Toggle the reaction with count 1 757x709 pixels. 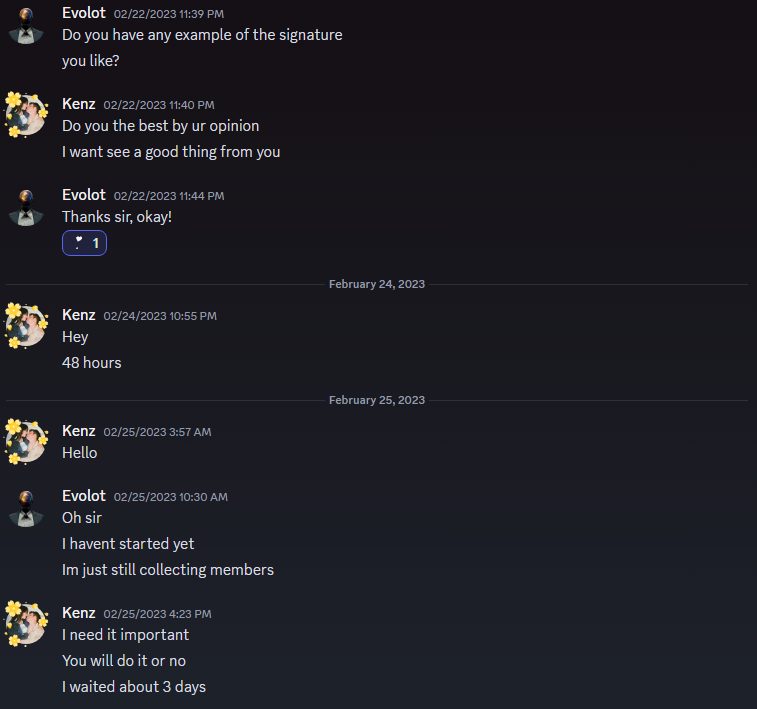tap(84, 243)
